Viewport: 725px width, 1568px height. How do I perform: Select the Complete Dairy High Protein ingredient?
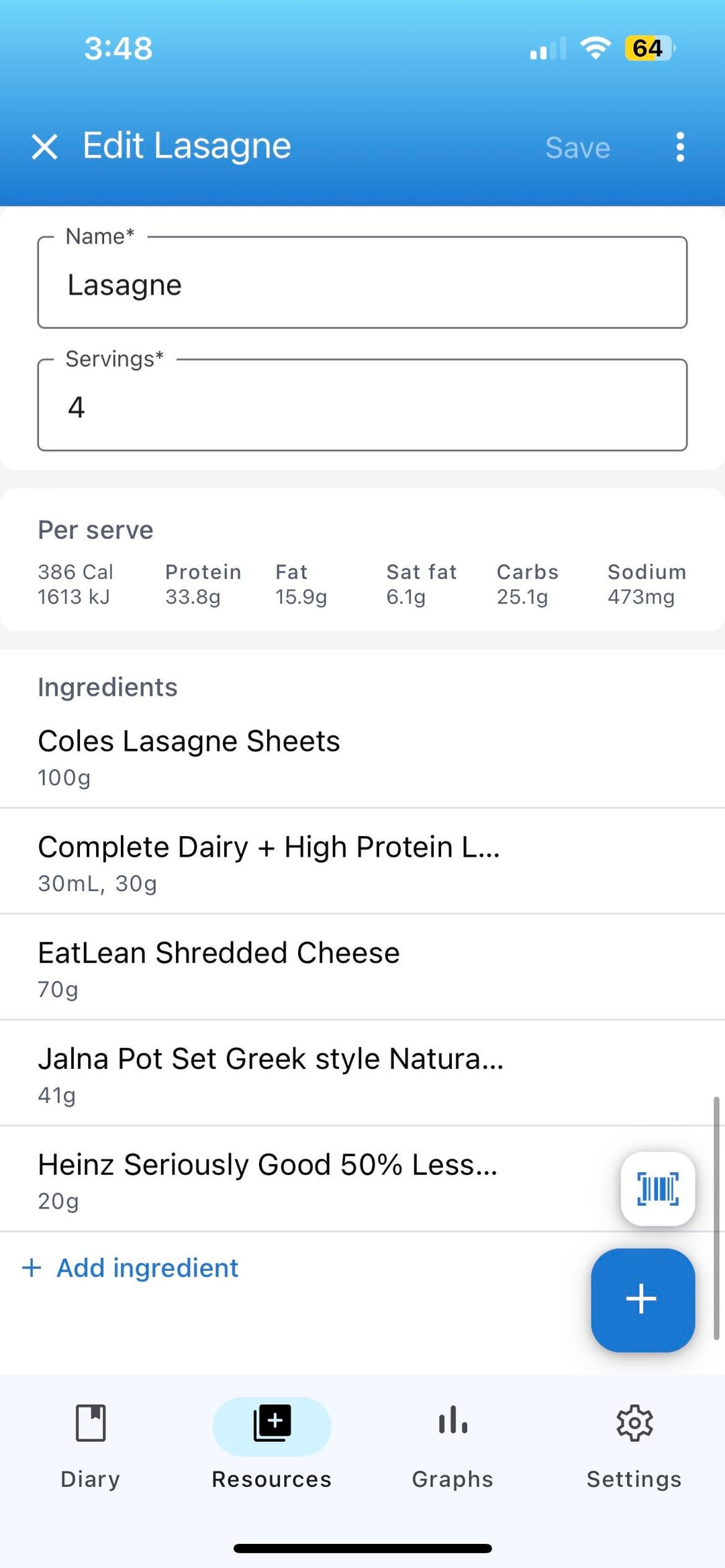tap(269, 863)
